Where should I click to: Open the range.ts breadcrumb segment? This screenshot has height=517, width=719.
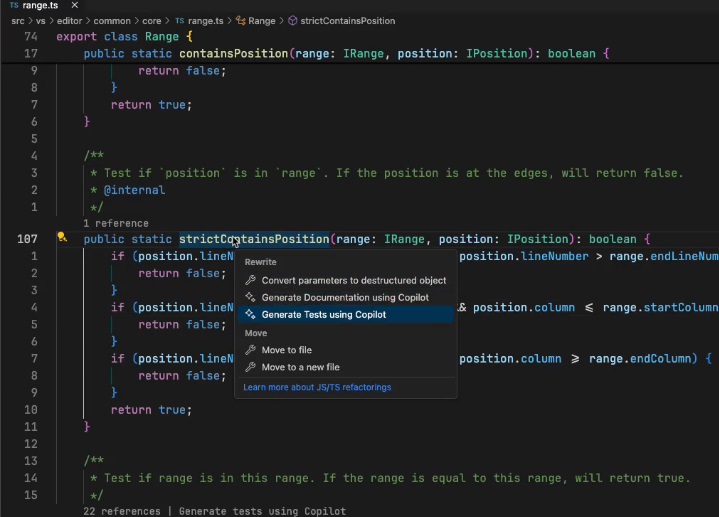(205, 21)
